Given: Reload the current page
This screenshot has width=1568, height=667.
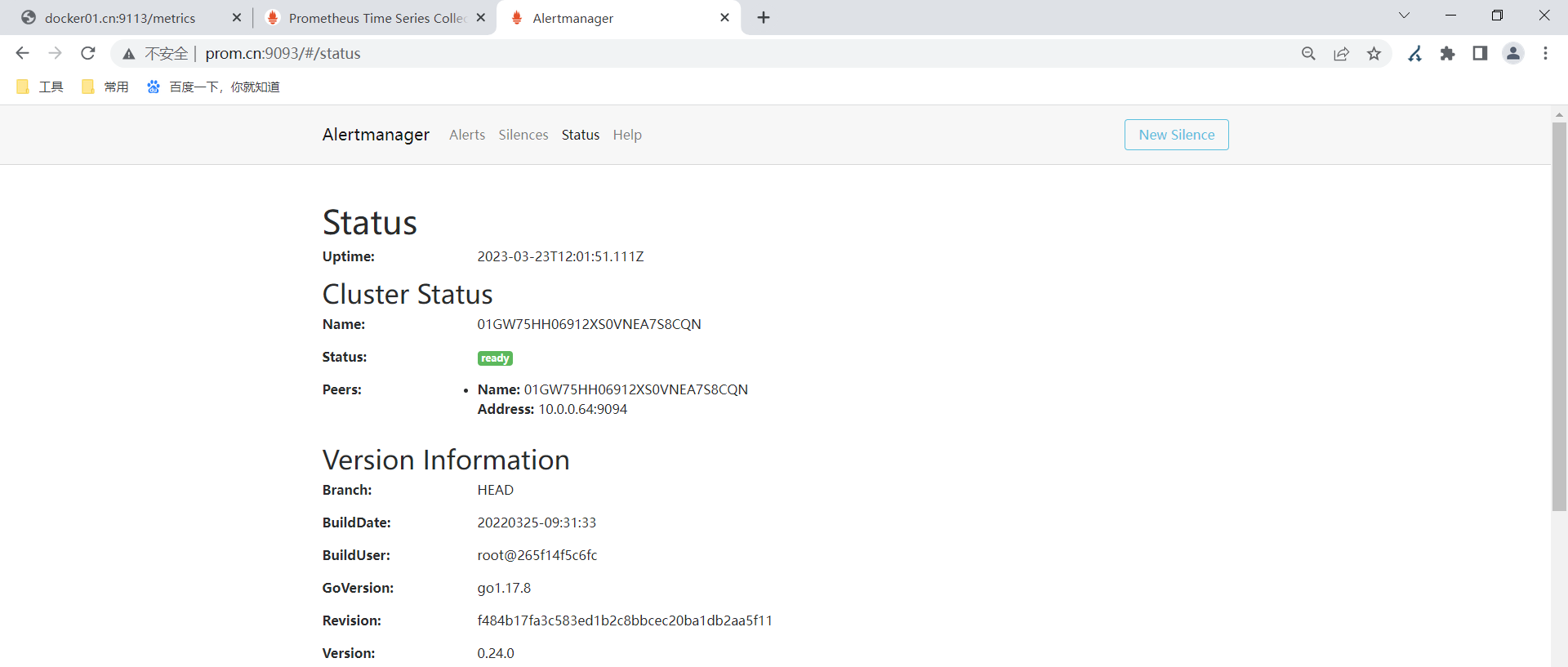Looking at the screenshot, I should point(88,53).
